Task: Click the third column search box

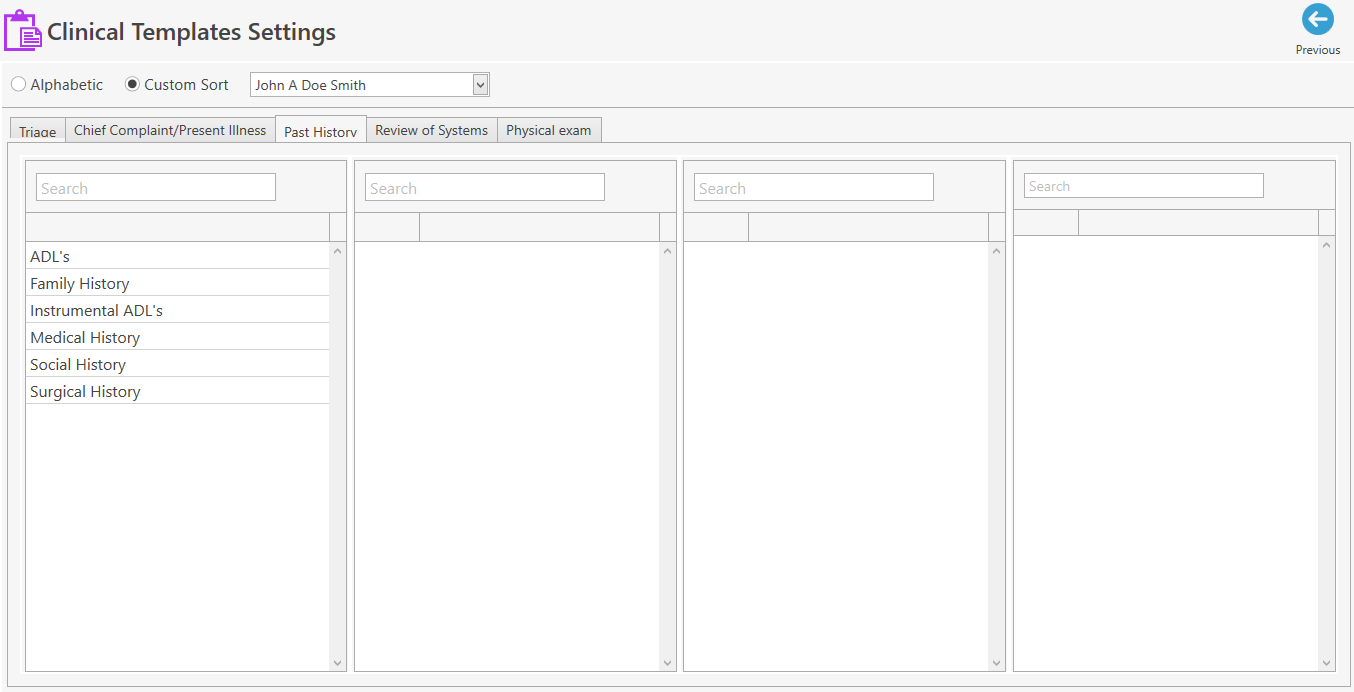Action: (813, 187)
